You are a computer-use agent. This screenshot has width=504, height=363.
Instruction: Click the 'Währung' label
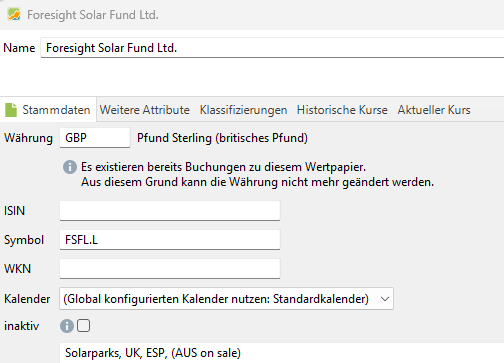28,138
